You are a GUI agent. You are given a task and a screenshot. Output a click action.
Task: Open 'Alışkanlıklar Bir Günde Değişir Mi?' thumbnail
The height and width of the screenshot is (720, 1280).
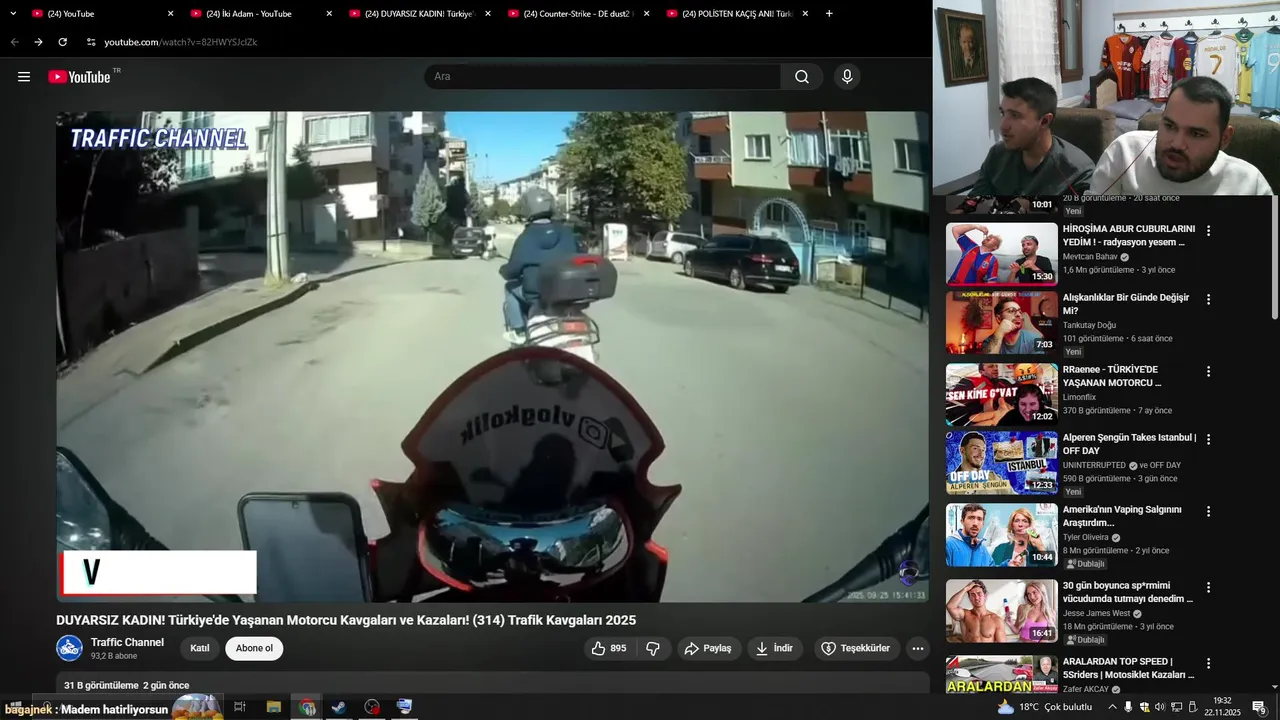tap(1001, 323)
